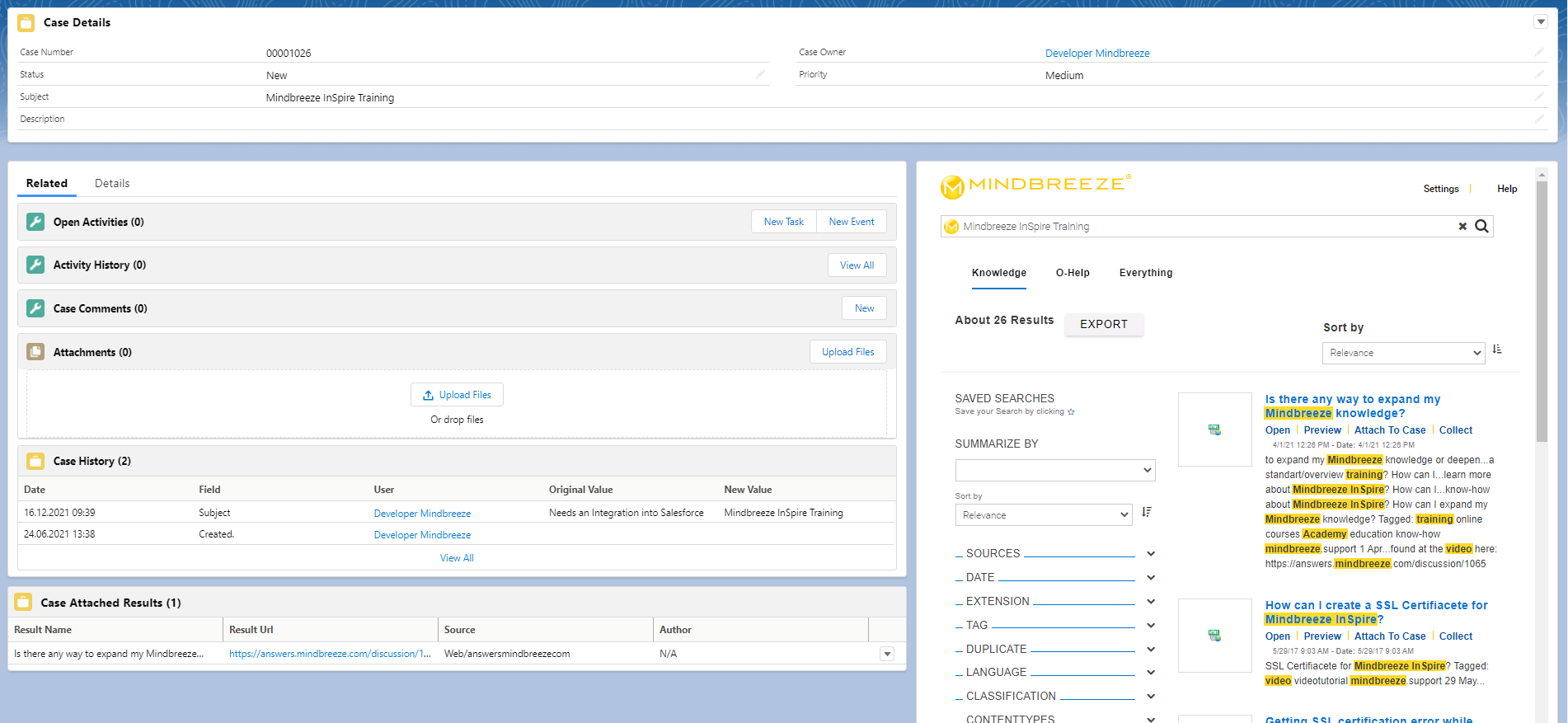The height and width of the screenshot is (723, 1568).
Task: Click Upload Files in Attachments header
Action: coord(848,352)
